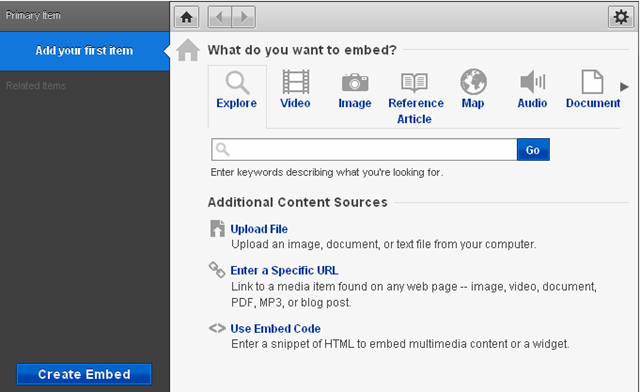This screenshot has height=392, width=640.
Task: Click the Upload File icon
Action: 218,228
